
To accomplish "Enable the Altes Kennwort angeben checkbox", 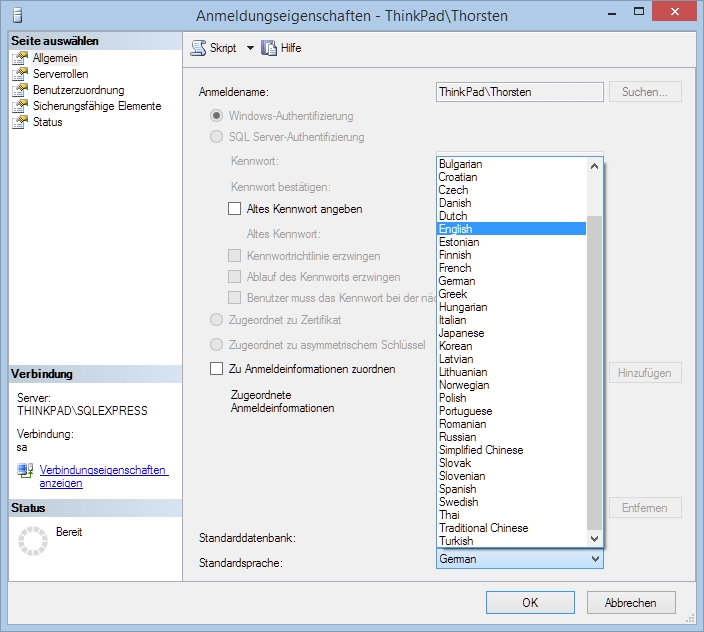I will click(235, 209).
